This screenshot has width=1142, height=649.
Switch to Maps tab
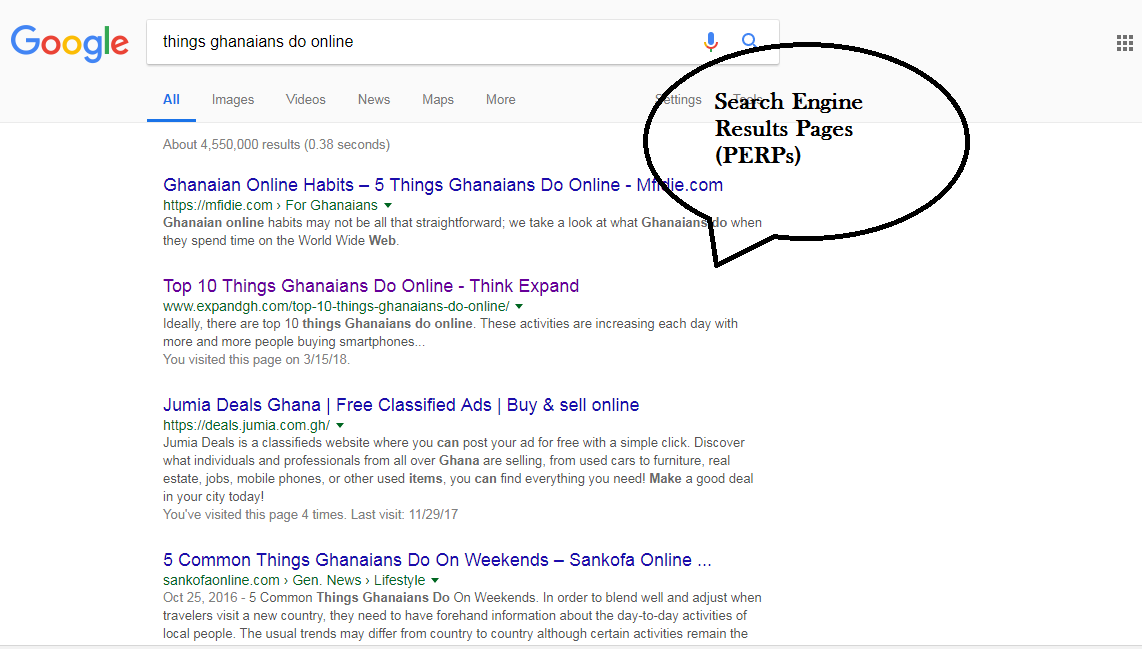(x=438, y=99)
